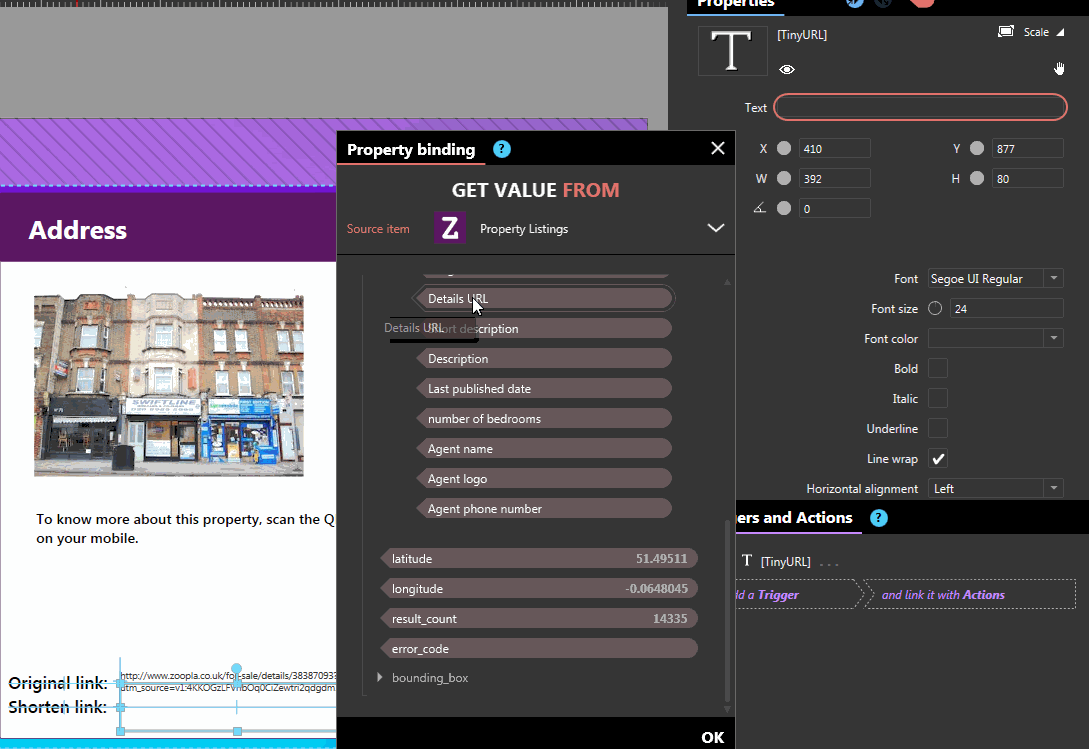Click the height field 80
This screenshot has width=1089, height=749.
coord(1027,179)
